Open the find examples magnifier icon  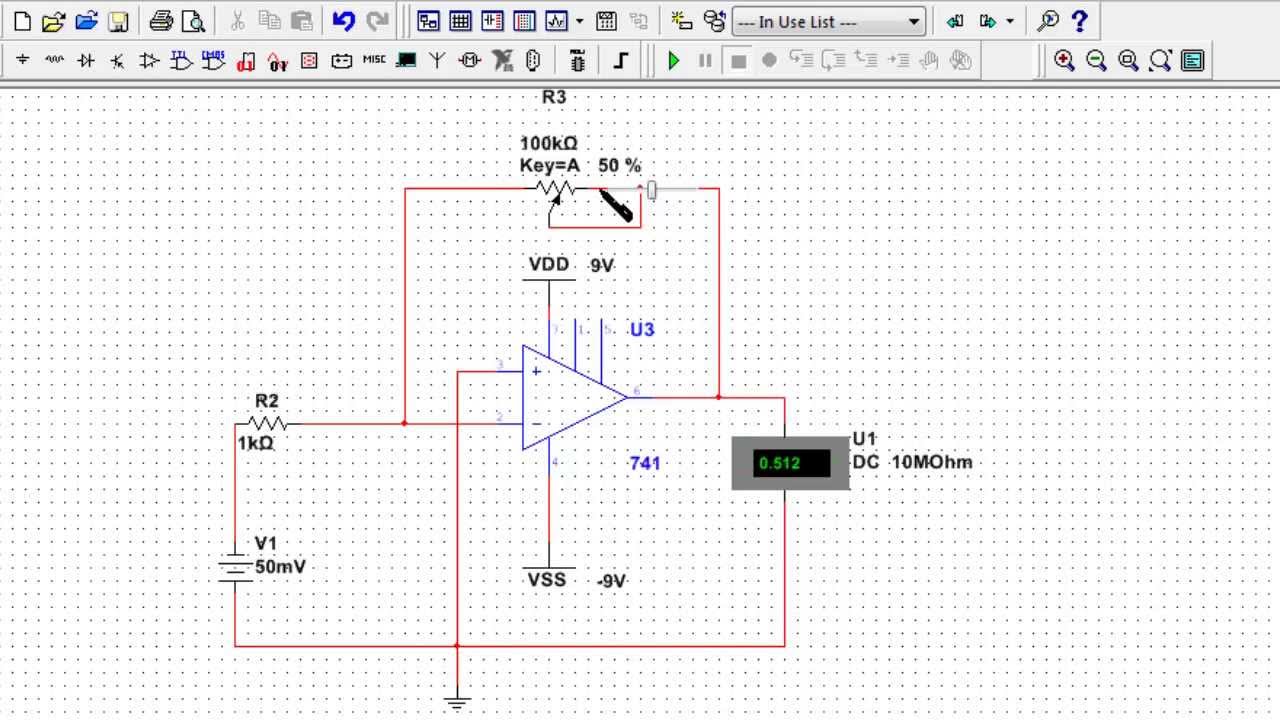click(x=1048, y=21)
